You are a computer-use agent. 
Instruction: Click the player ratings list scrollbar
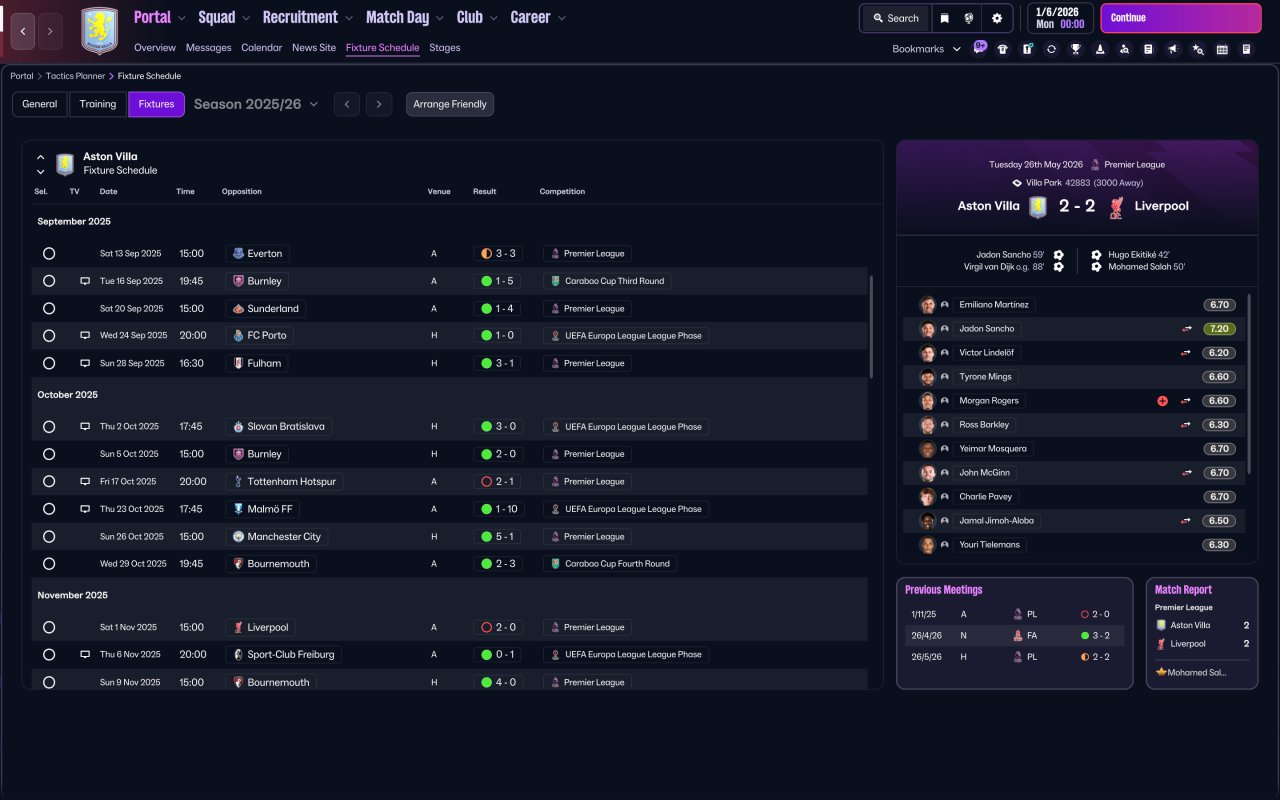pyautogui.click(x=1250, y=384)
